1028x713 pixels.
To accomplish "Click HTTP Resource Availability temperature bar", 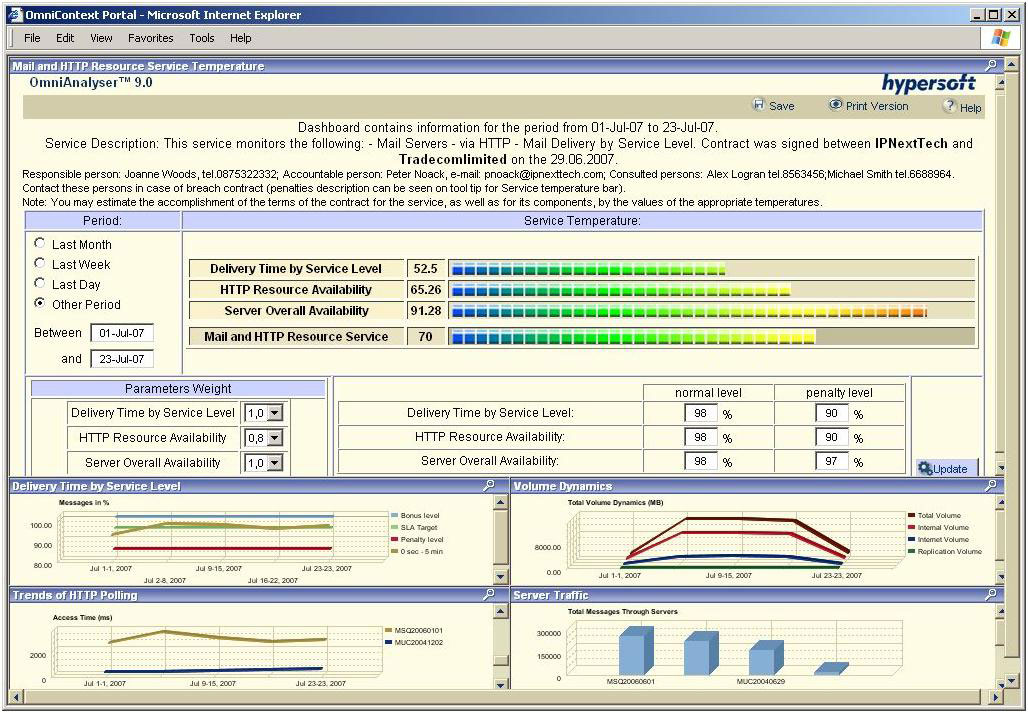I will point(711,290).
